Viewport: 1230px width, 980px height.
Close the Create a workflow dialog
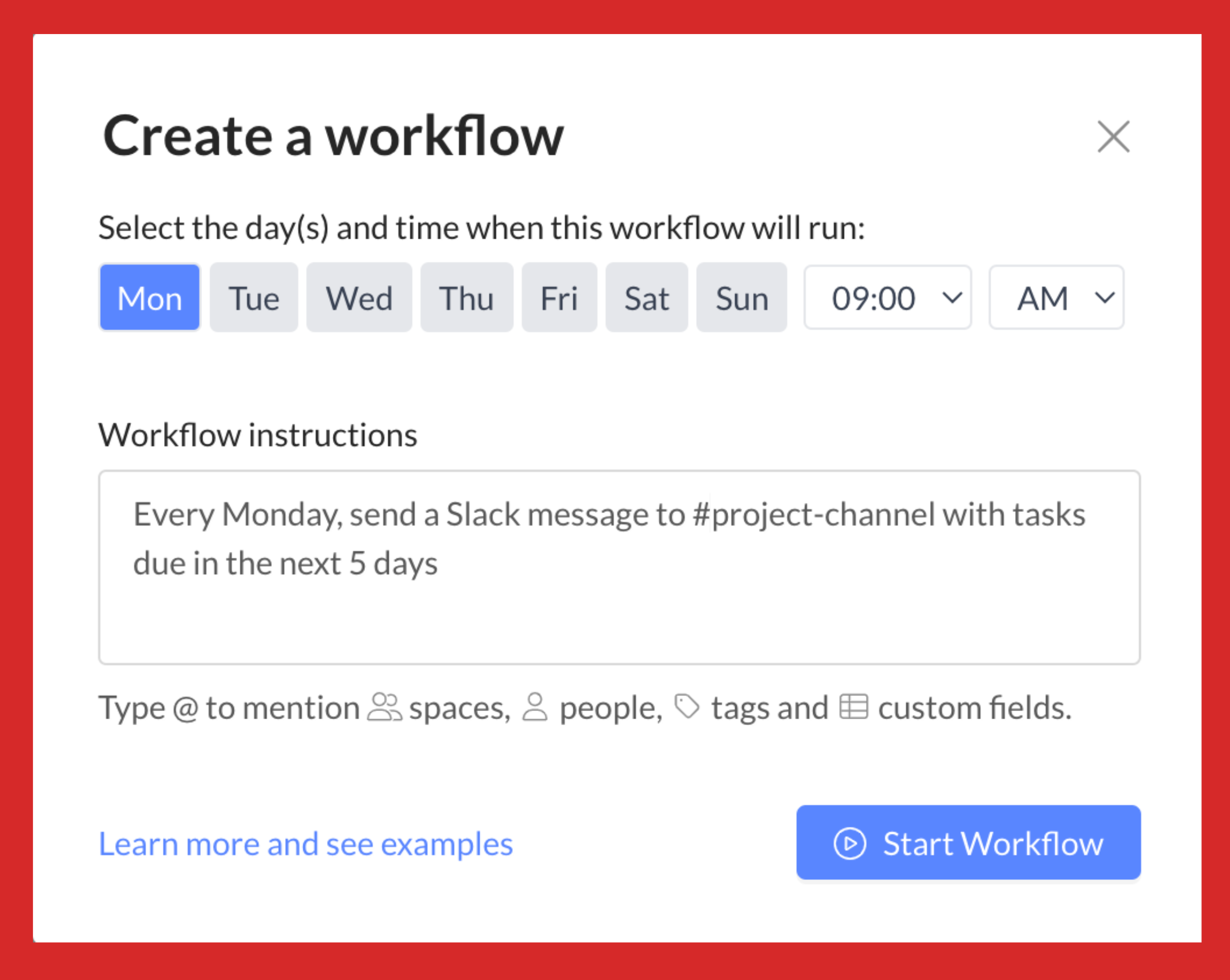point(1113,136)
